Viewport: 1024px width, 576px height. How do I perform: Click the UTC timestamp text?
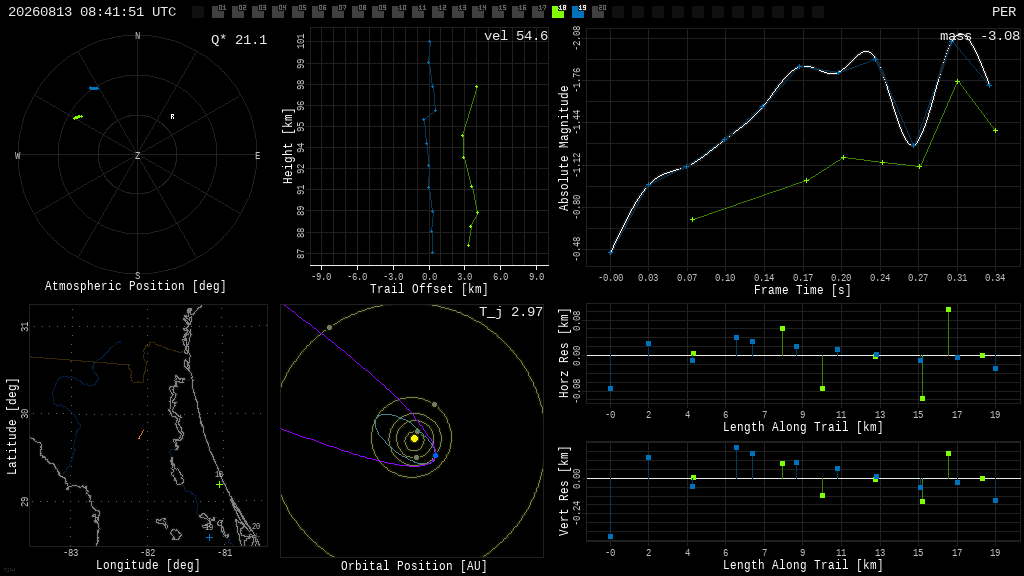[x=92, y=12]
